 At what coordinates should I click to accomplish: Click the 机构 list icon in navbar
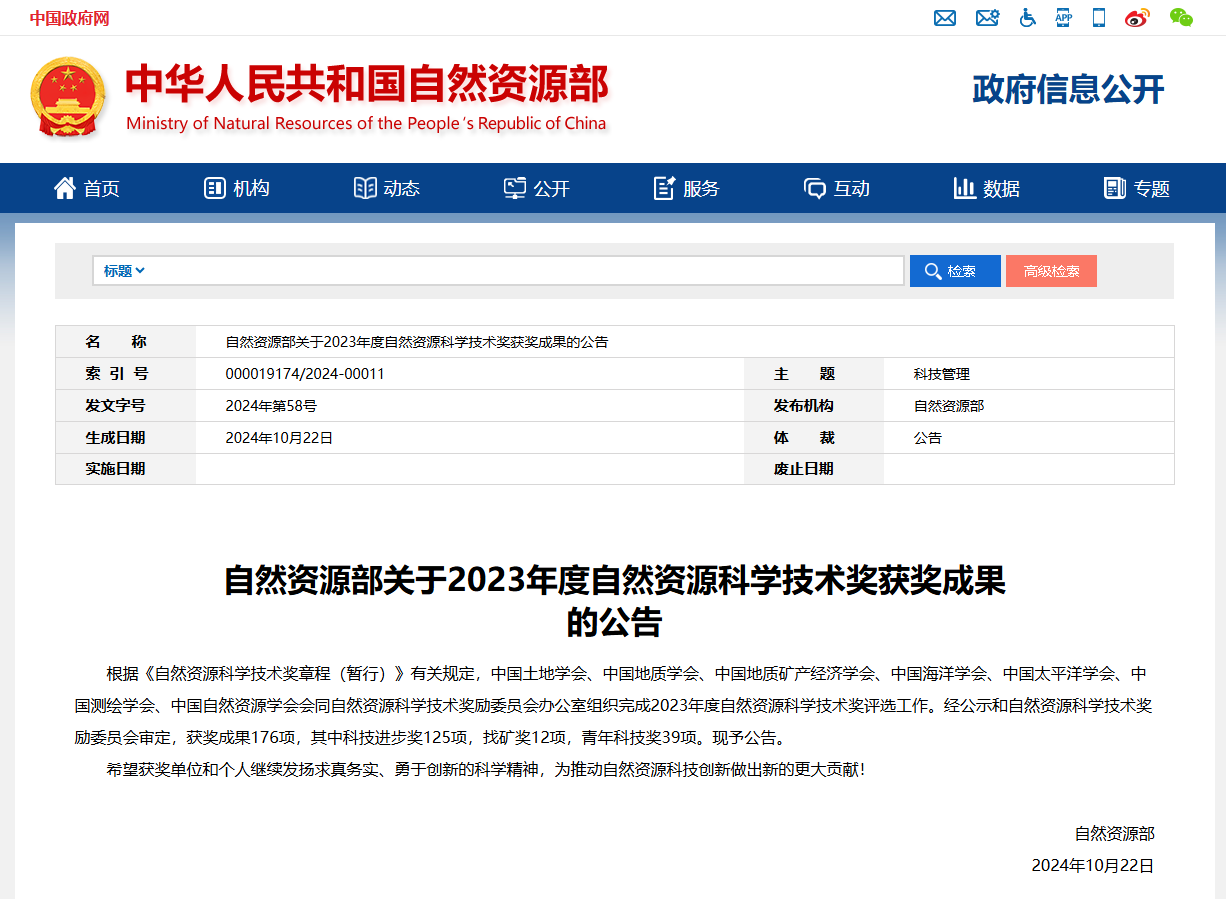pyautogui.click(x=214, y=188)
